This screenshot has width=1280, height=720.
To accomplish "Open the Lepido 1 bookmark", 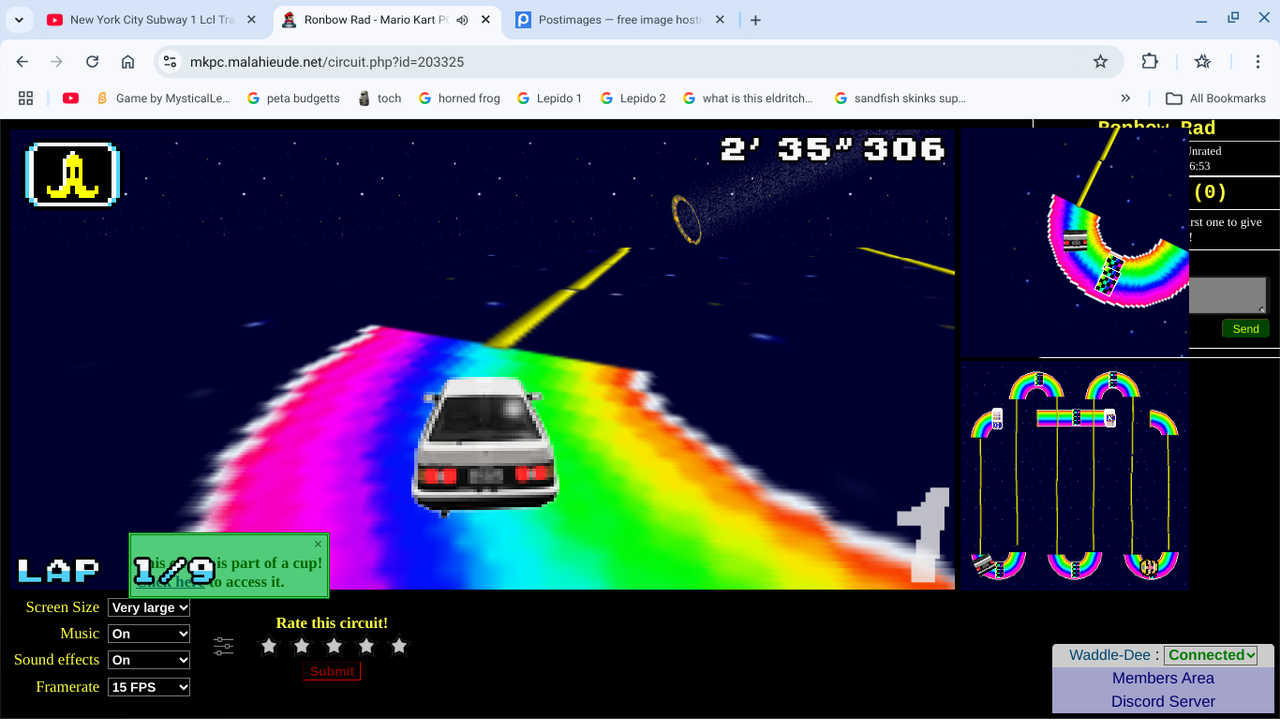I will pos(549,98).
